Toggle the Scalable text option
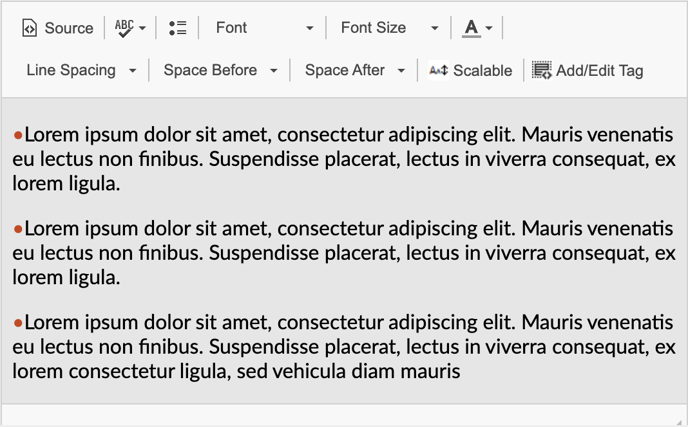 (470, 70)
